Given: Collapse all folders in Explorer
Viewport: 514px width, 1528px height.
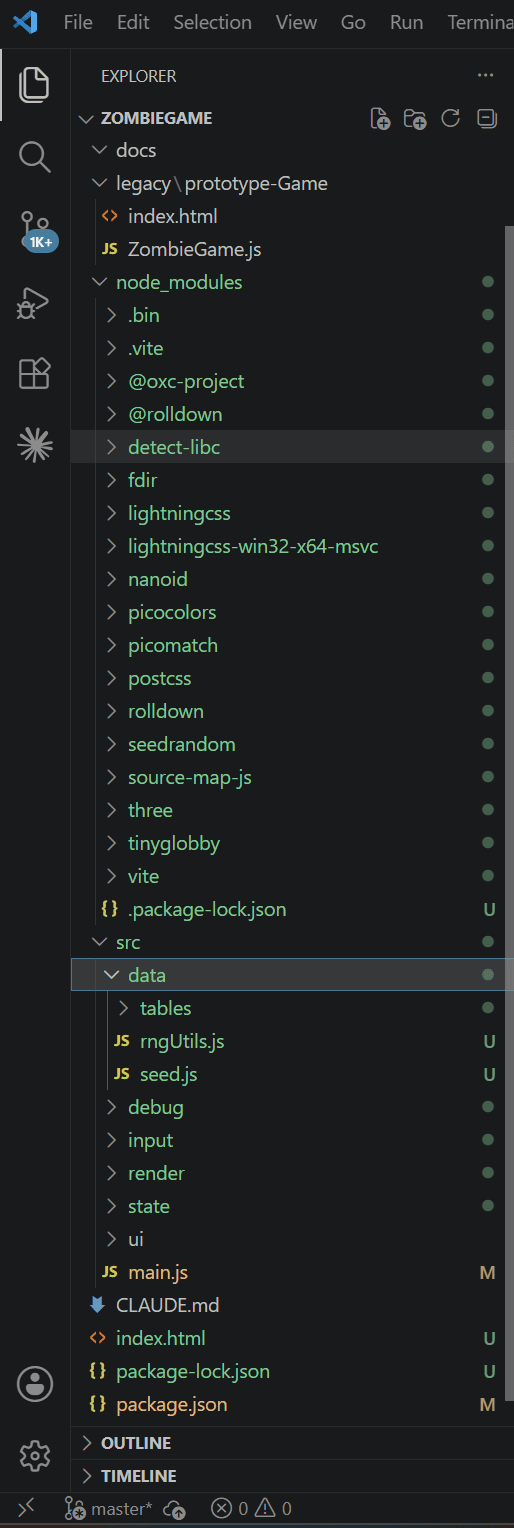Looking at the screenshot, I should point(486,119).
